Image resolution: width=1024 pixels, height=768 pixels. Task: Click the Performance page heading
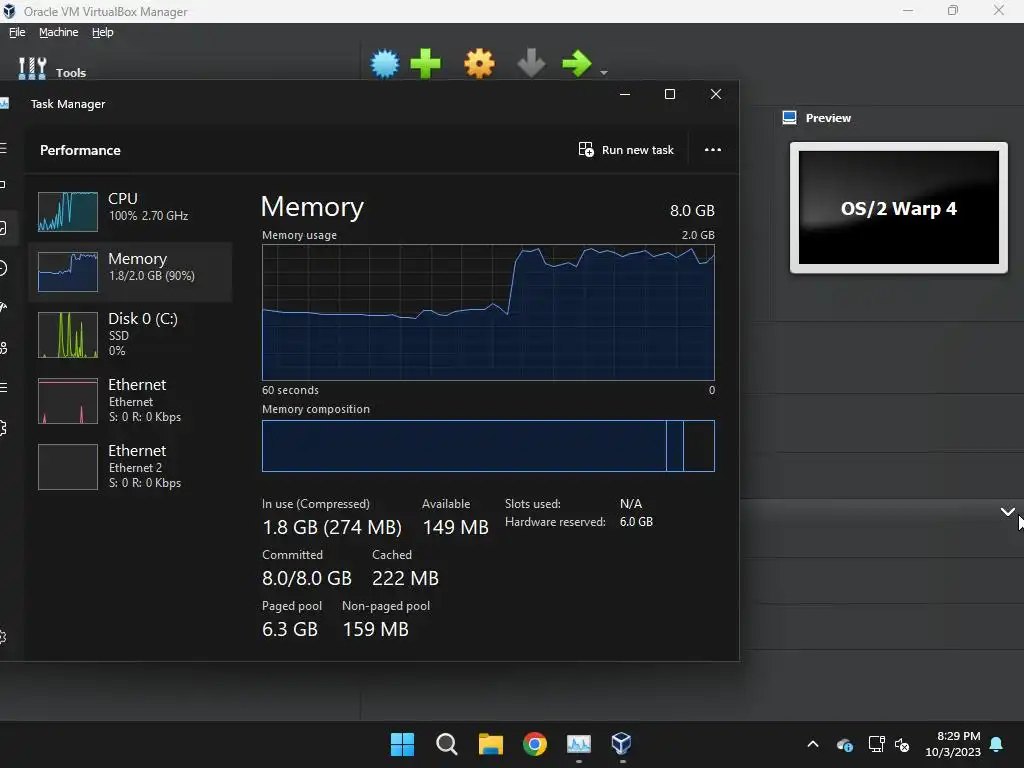click(80, 150)
